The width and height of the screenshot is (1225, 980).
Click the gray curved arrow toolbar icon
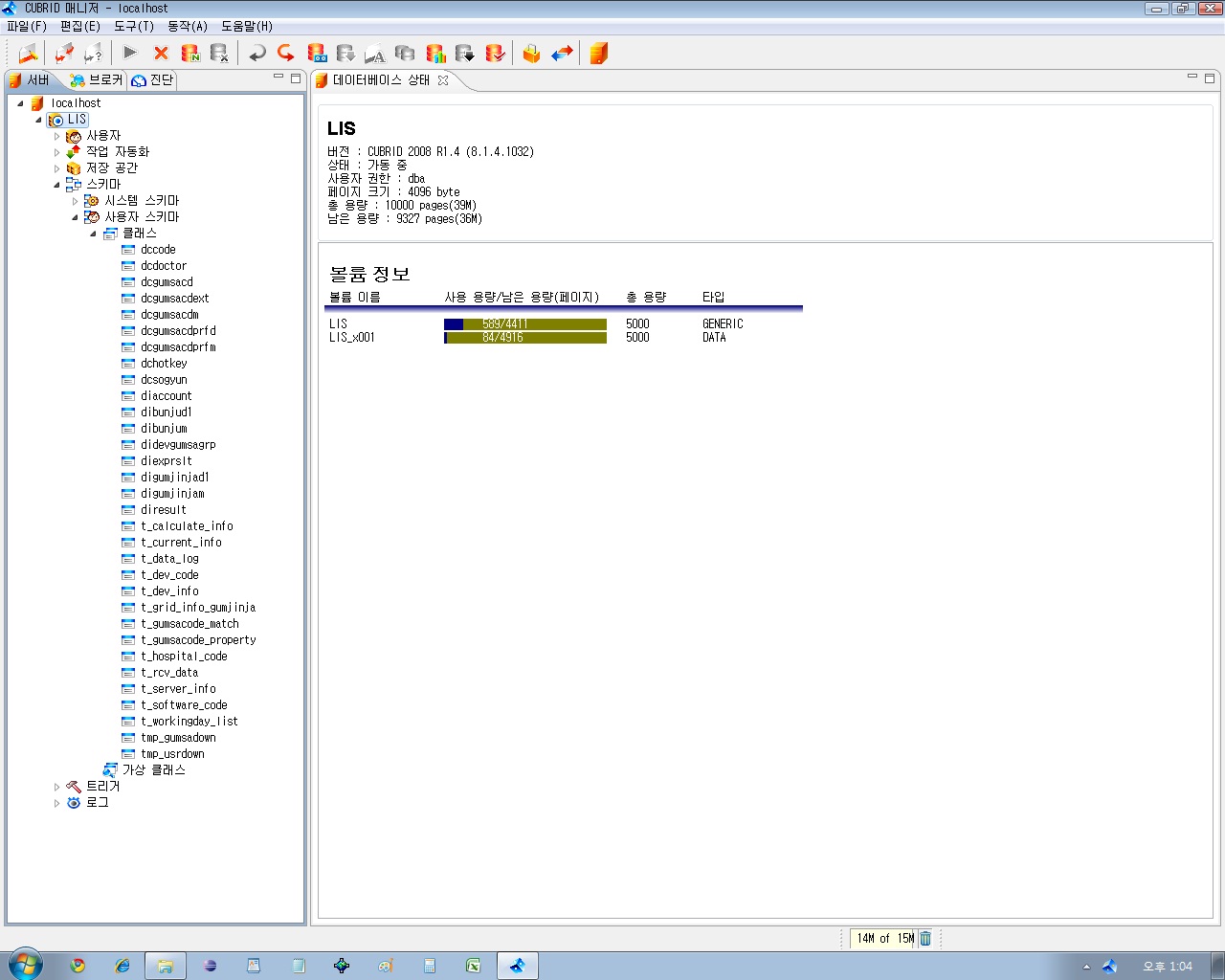(256, 54)
